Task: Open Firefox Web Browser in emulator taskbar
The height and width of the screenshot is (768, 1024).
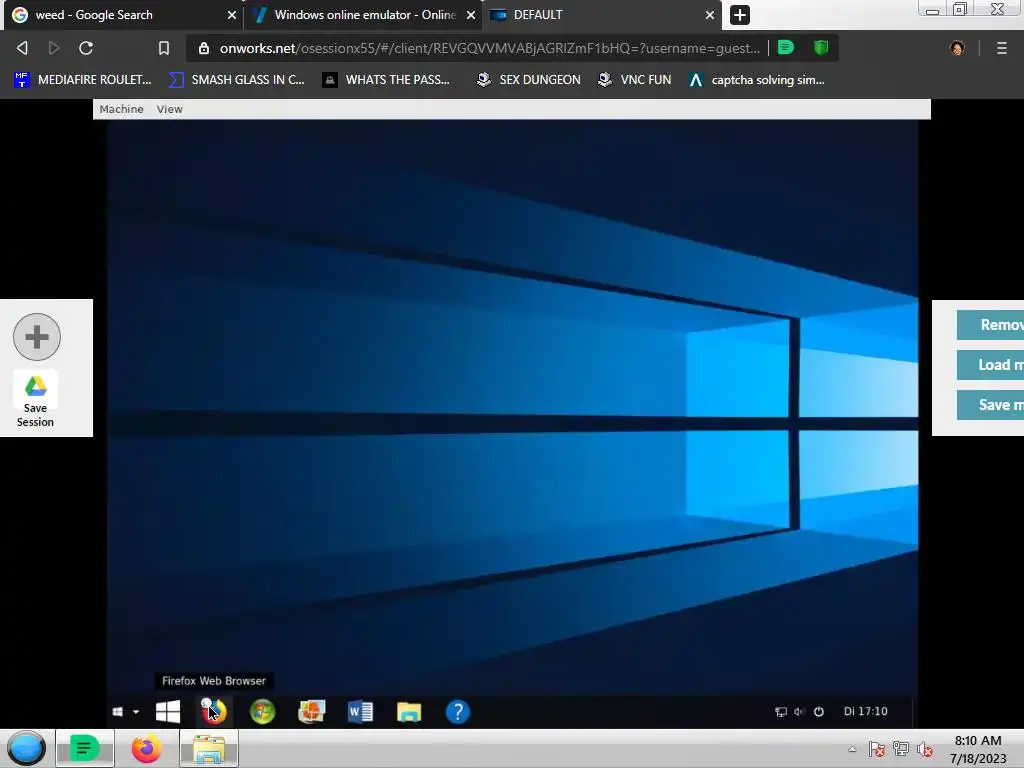Action: (x=214, y=711)
